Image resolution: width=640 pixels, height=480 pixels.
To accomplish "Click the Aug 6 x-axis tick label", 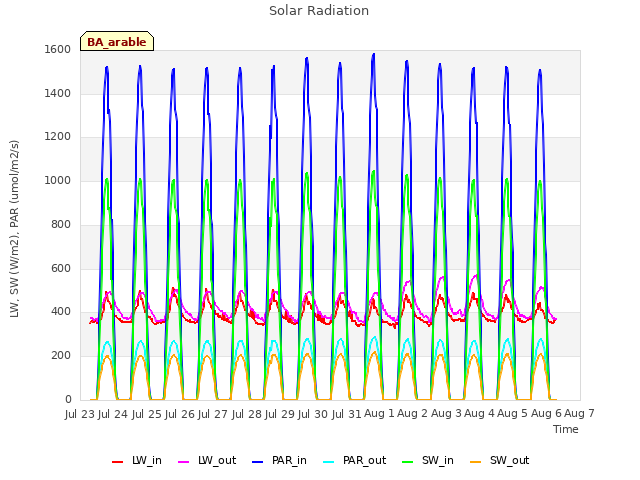I will click(546, 414).
